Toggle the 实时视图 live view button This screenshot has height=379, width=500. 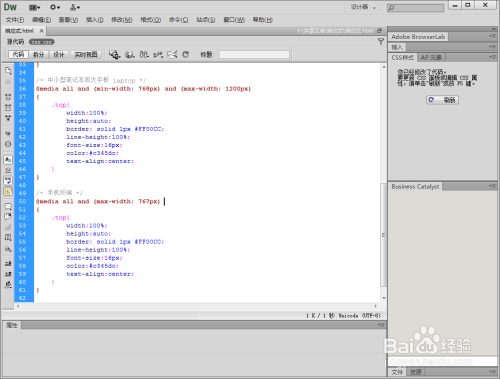coord(86,54)
